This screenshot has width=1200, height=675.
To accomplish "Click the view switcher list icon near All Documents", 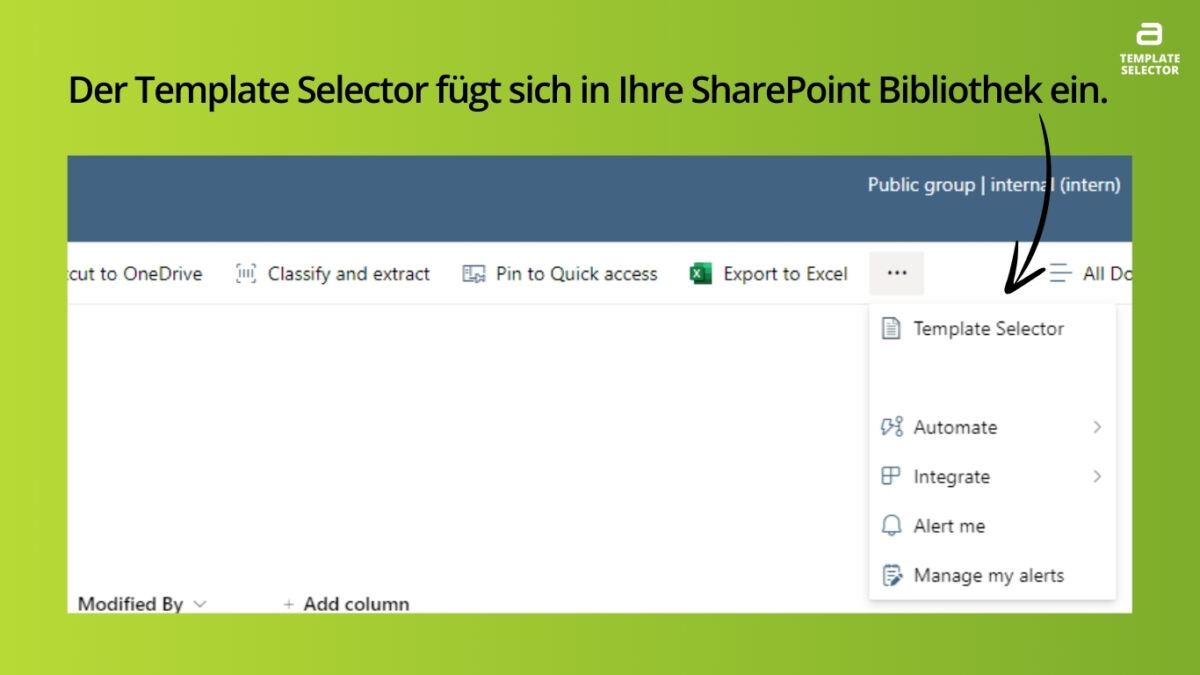I will point(1060,272).
